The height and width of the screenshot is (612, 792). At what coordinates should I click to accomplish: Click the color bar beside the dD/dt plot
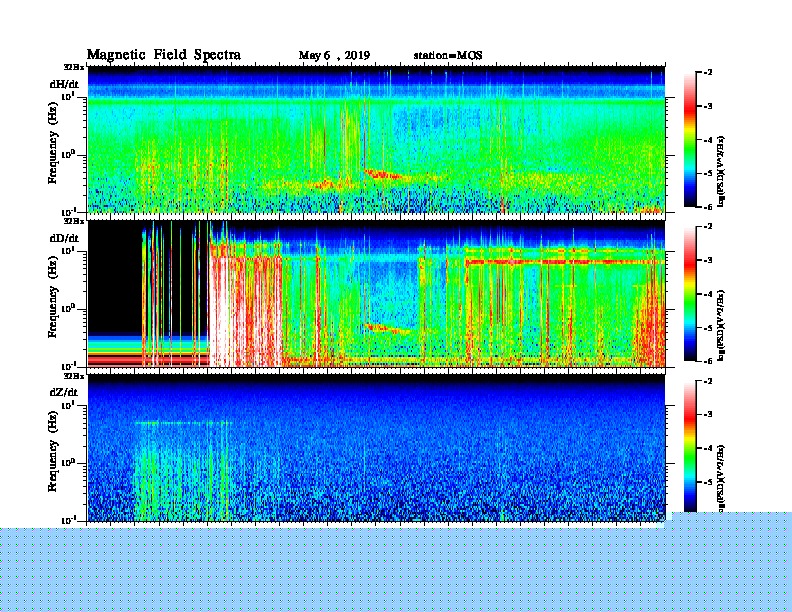[x=690, y=293]
